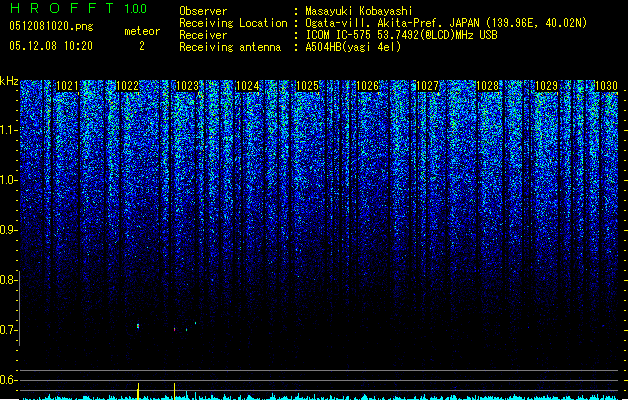629x400 pixels.
Task: Click the meteor count label
Action: coord(142,31)
